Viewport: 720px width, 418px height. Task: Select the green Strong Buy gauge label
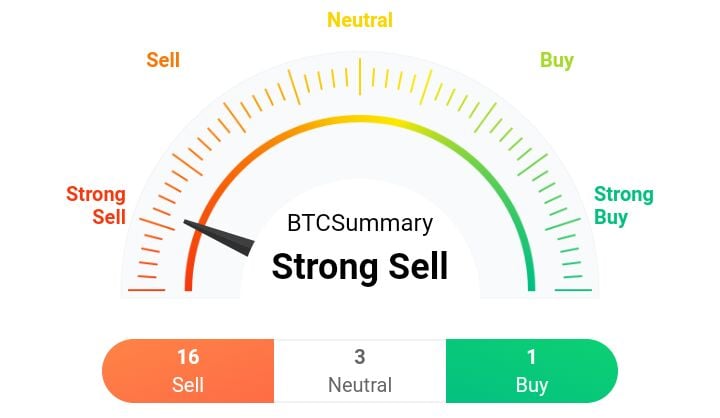[623, 205]
